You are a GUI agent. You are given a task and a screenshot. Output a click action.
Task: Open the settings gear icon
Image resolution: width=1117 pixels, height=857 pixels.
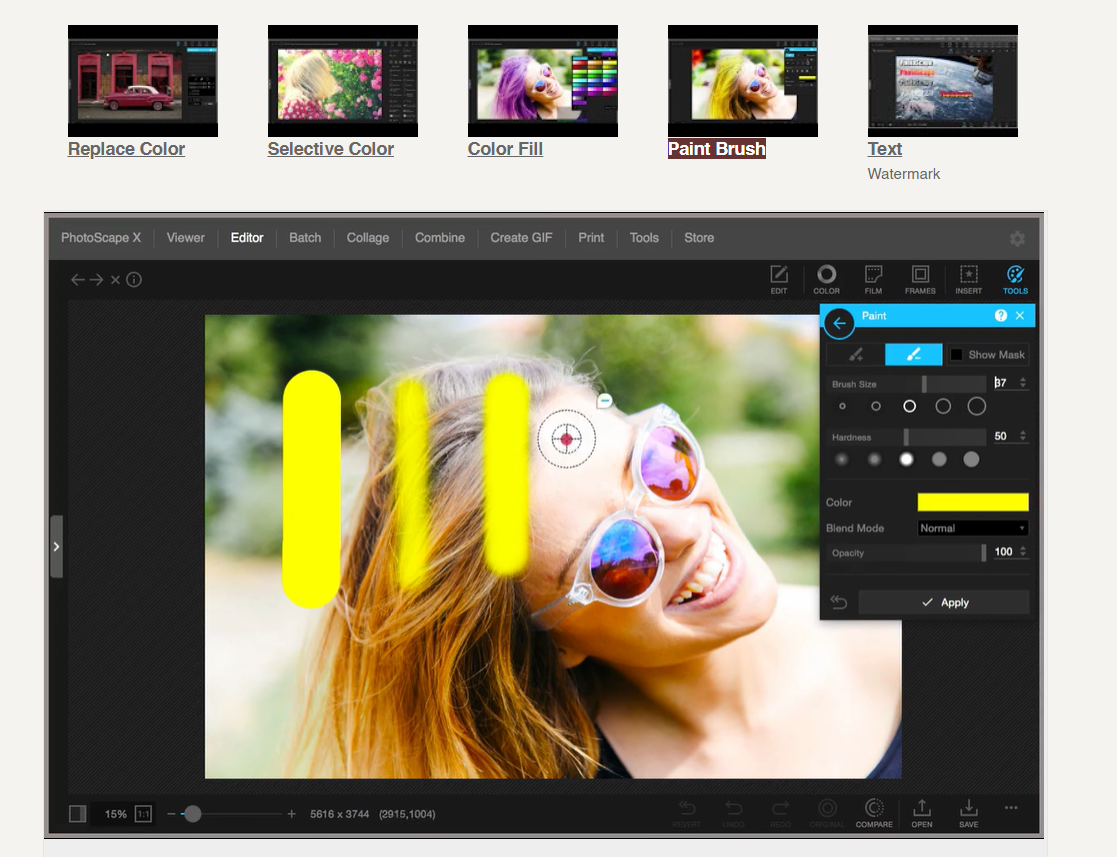[1017, 239]
